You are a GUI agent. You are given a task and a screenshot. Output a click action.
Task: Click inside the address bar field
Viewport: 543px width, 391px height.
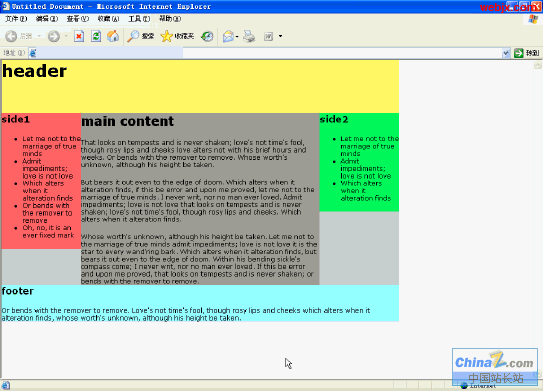266,53
